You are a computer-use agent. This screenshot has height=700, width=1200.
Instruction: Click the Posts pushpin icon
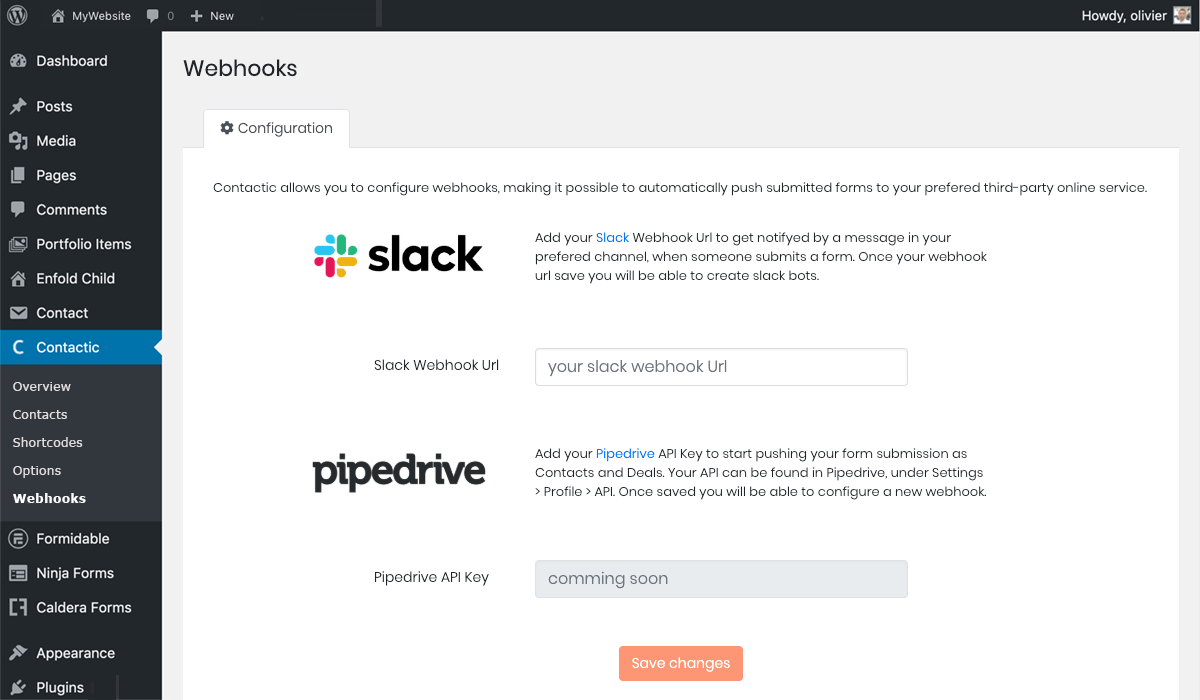[18, 107]
